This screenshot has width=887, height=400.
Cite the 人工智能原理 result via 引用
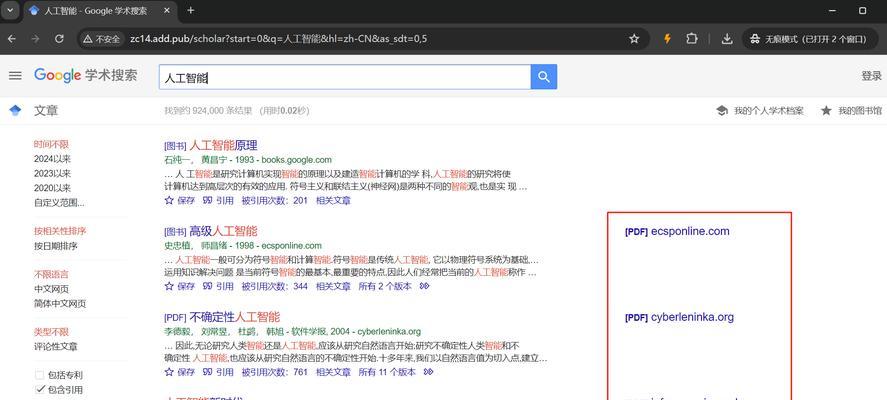pos(218,200)
